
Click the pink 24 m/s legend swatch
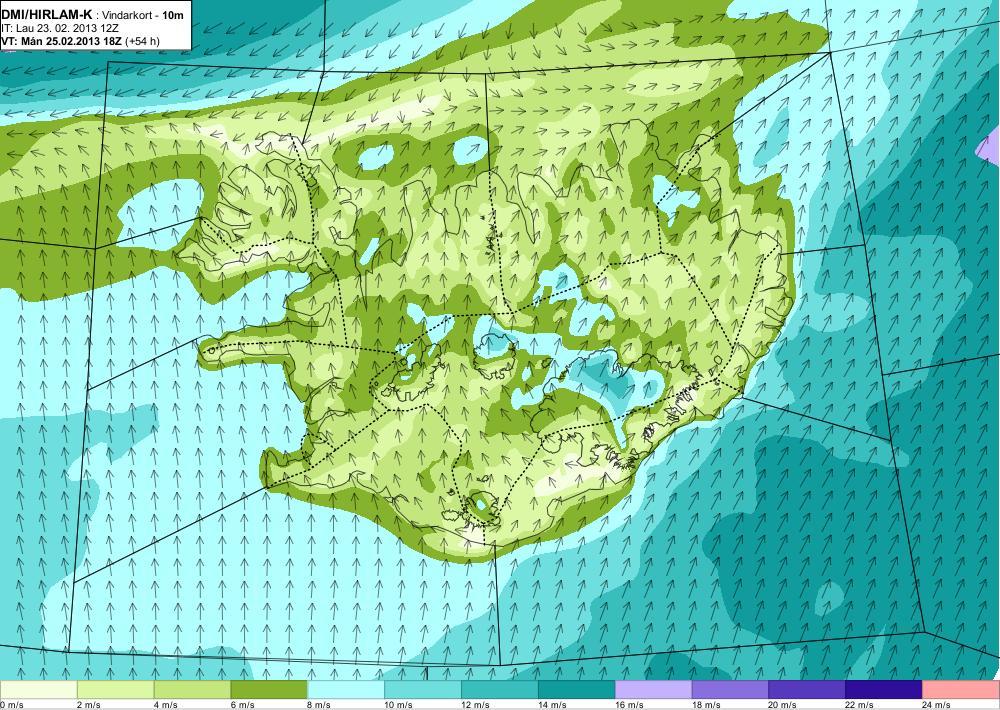click(x=961, y=690)
